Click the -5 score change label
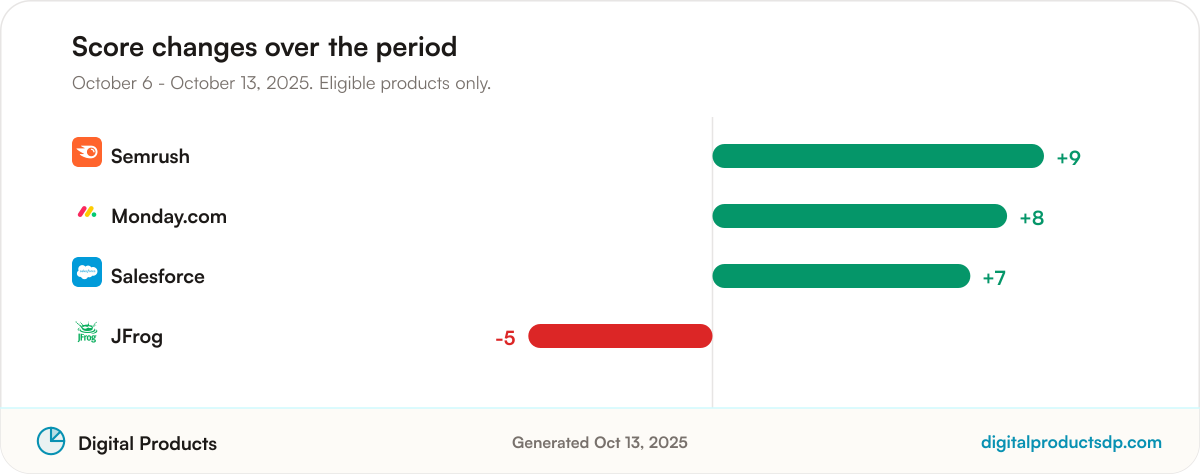Screen dimensions: 1200x474 pyautogui.click(x=505, y=338)
